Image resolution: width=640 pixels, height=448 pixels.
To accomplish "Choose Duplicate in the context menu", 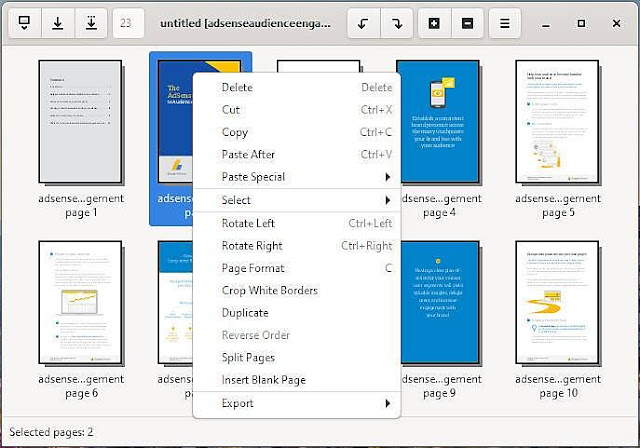I will (x=297, y=313).
